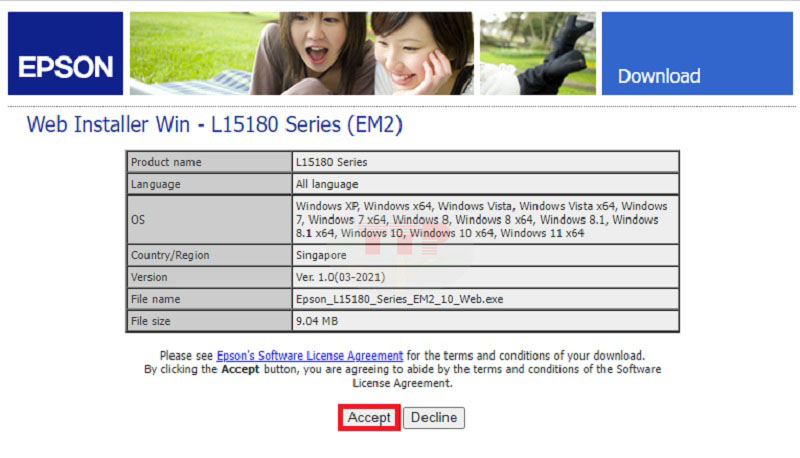
Task: Select the Epson_L15180_Series_EM2_10_Web.exe file name
Action: (x=400, y=299)
